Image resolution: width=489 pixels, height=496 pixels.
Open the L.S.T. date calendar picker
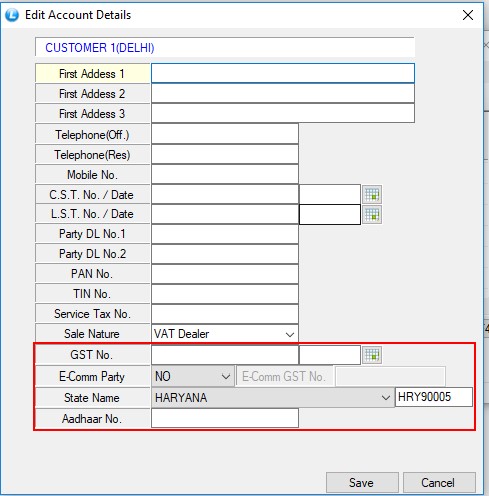coord(372,214)
